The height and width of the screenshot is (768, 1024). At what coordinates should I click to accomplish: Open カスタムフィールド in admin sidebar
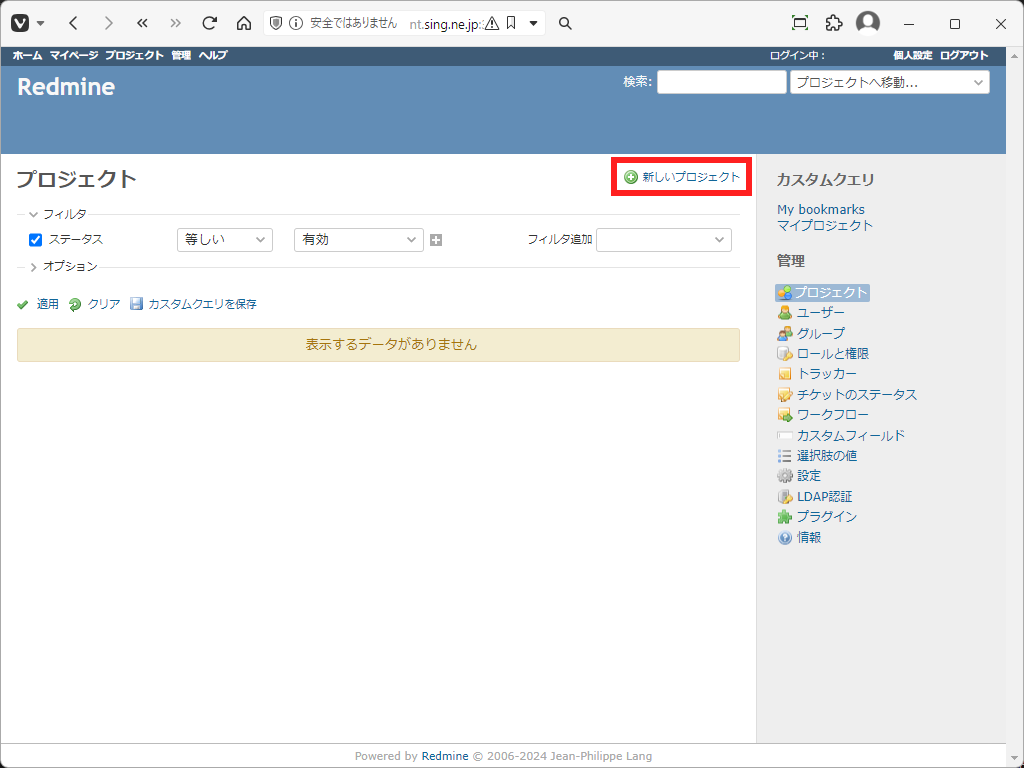pos(841,436)
